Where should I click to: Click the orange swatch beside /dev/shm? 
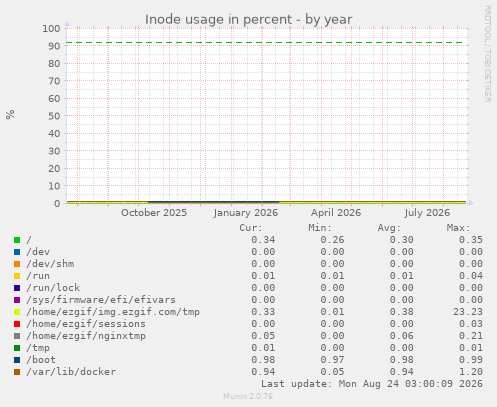point(17,264)
